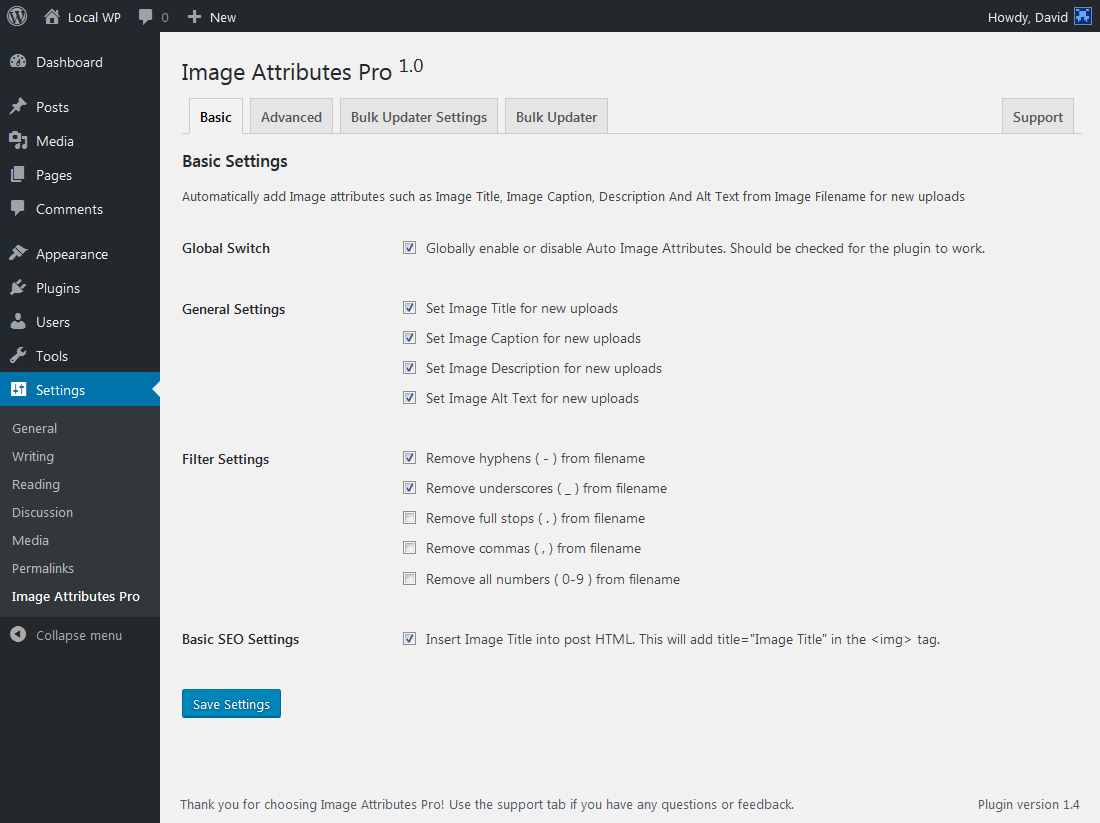Screen dimensions: 1100x823
Task: Open the Dashboard gauge icon in sidebar
Action: pos(18,62)
